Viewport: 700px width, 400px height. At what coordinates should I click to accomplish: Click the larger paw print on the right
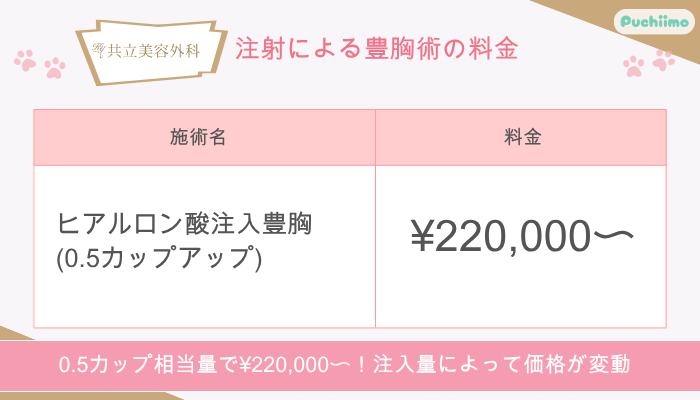pyautogui.click(x=634, y=66)
